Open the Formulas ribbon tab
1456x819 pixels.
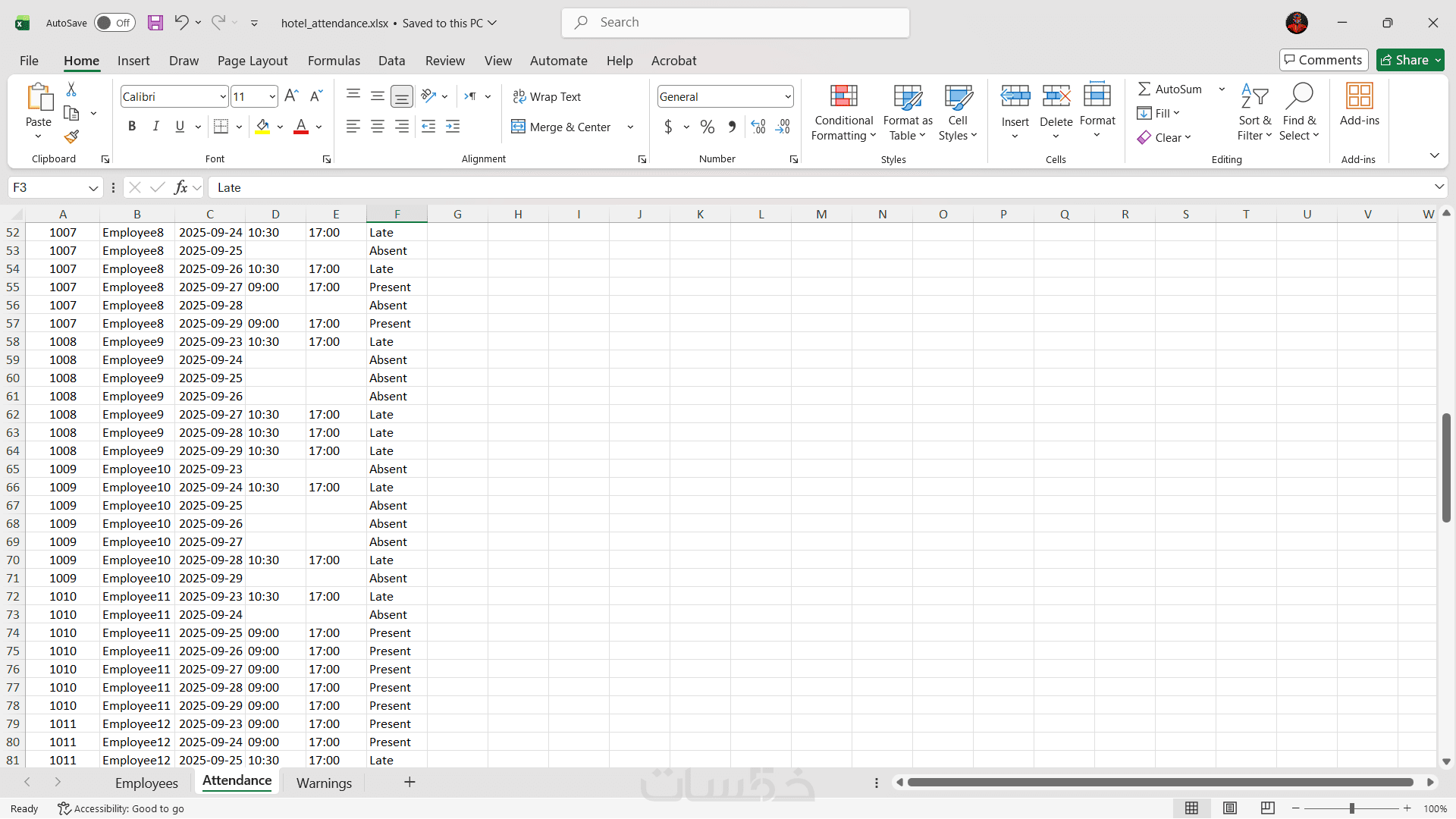(334, 61)
